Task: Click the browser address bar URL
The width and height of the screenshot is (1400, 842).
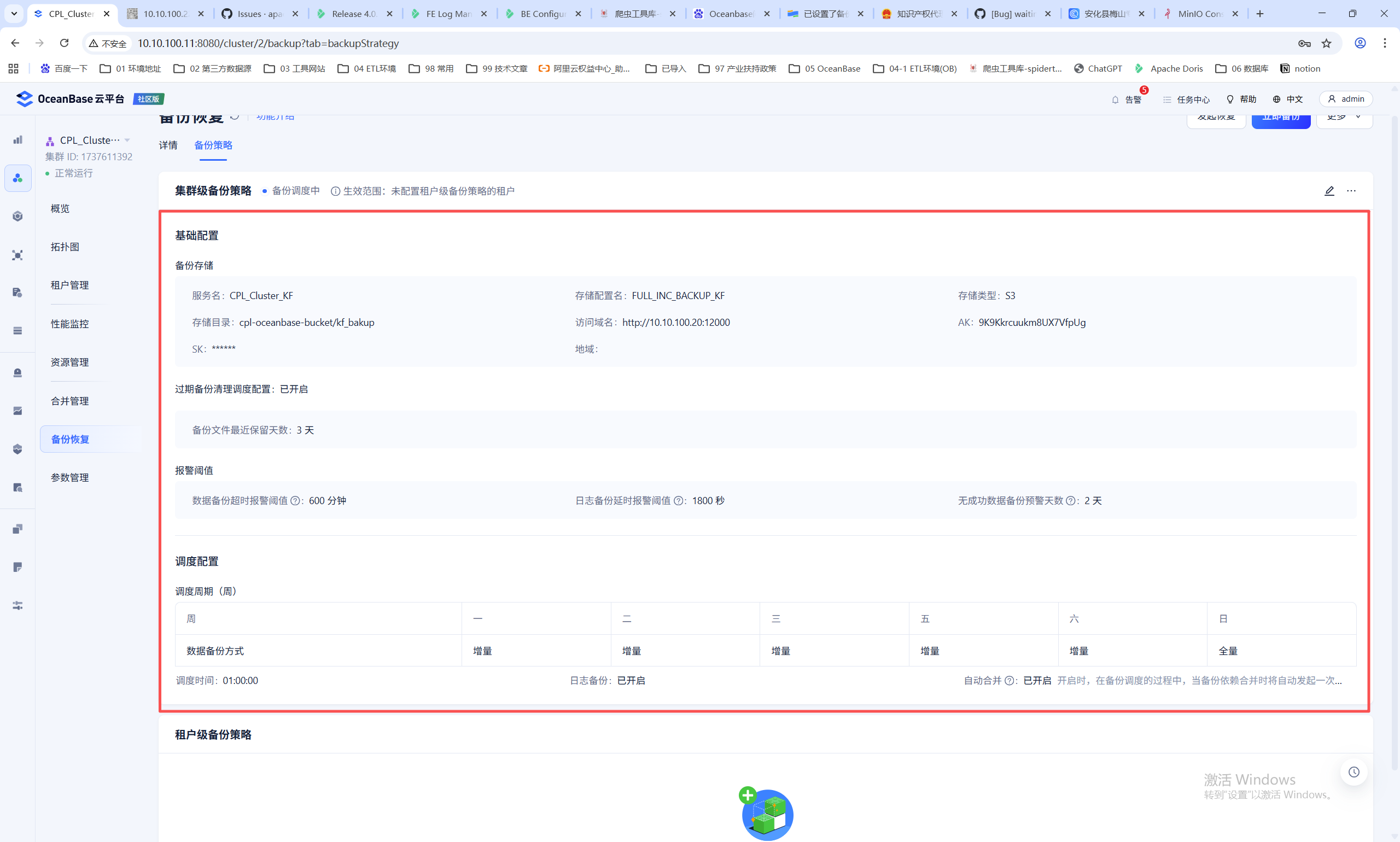Action: click(x=268, y=43)
